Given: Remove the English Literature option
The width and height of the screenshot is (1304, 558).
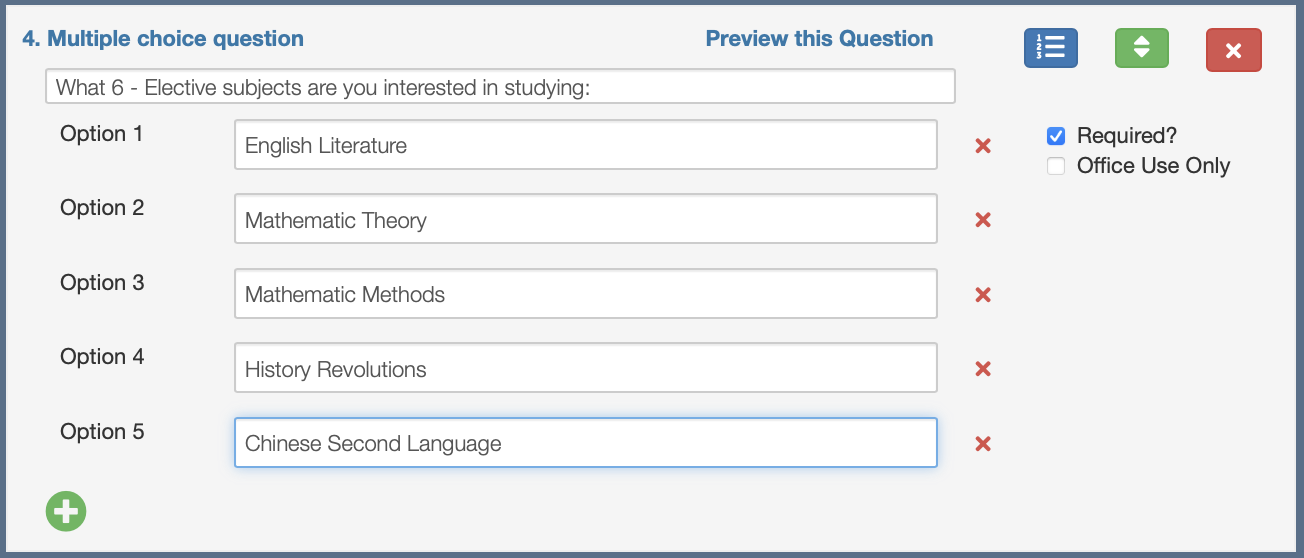Looking at the screenshot, I should [983, 146].
